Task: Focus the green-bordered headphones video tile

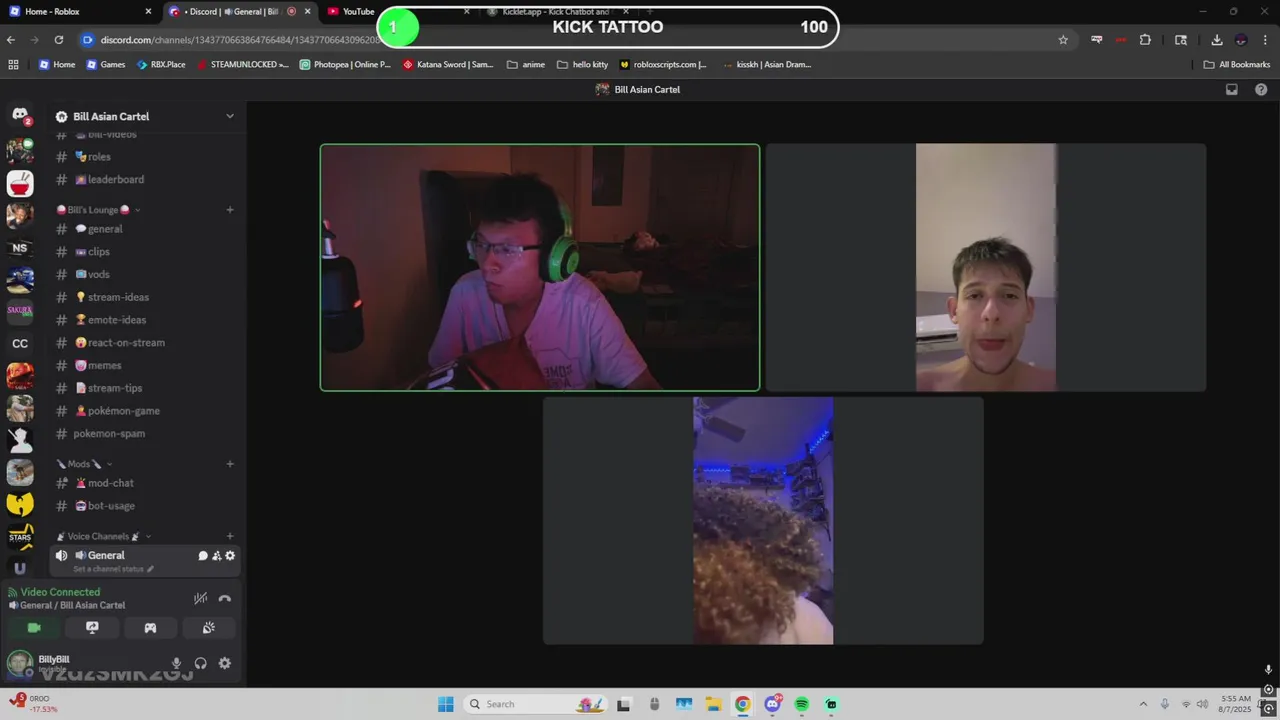Action: (x=540, y=267)
